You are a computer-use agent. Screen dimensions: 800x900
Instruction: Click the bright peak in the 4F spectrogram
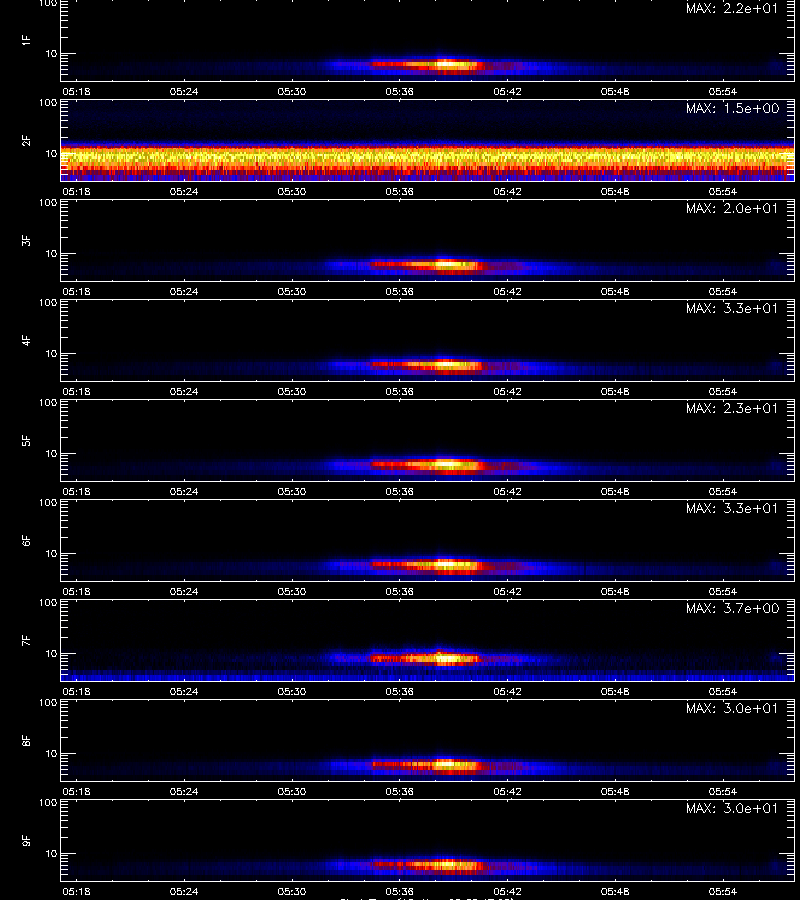pos(446,364)
